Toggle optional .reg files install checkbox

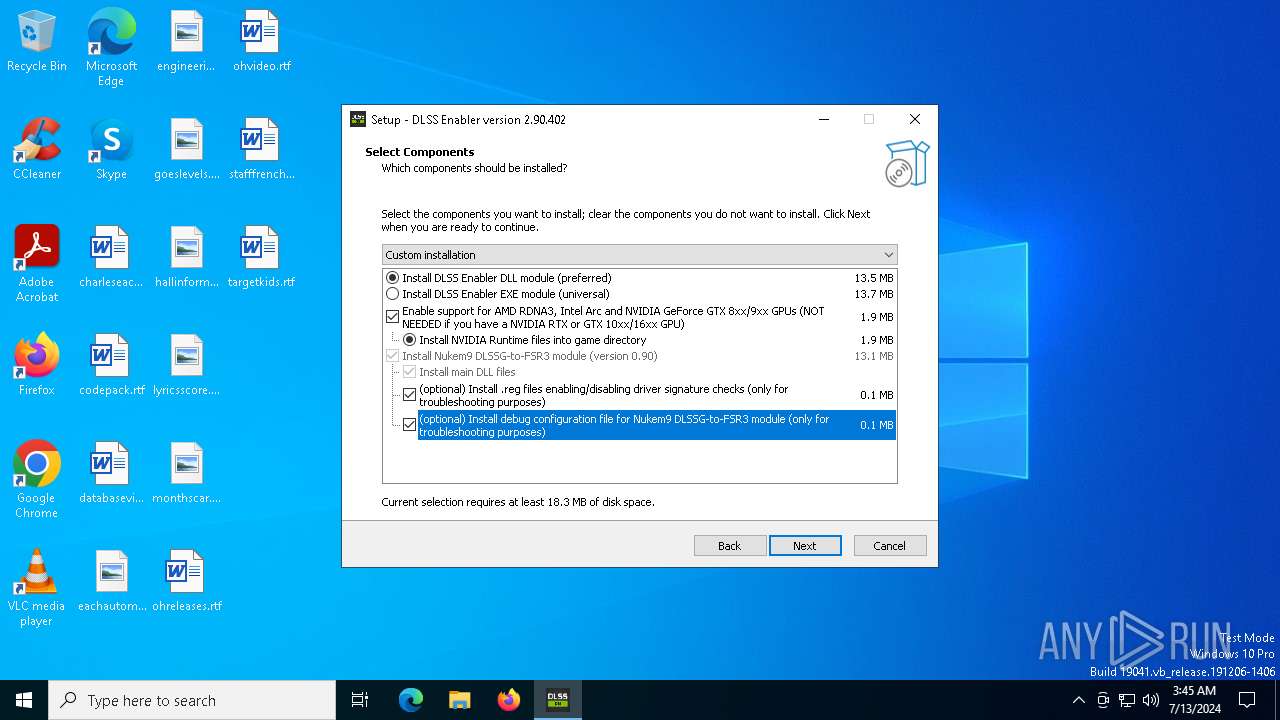(x=409, y=395)
